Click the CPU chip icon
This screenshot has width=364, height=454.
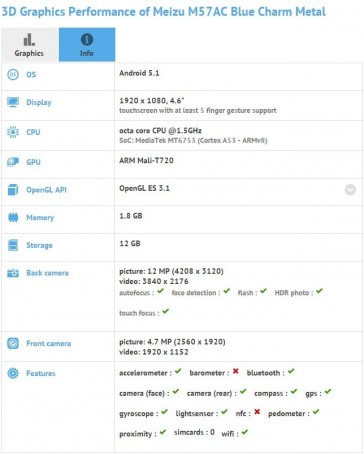(13, 132)
